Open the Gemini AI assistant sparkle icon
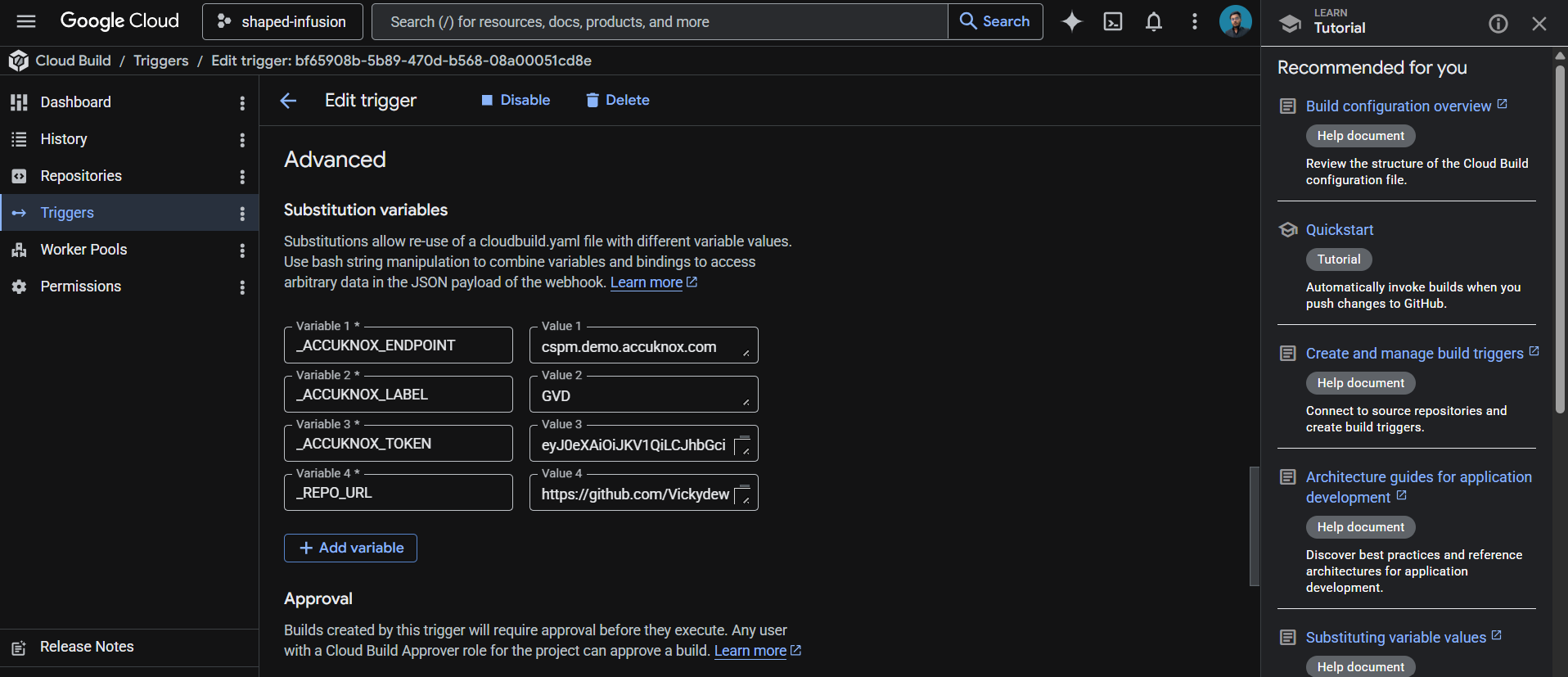The image size is (1568, 677). coord(1071,21)
